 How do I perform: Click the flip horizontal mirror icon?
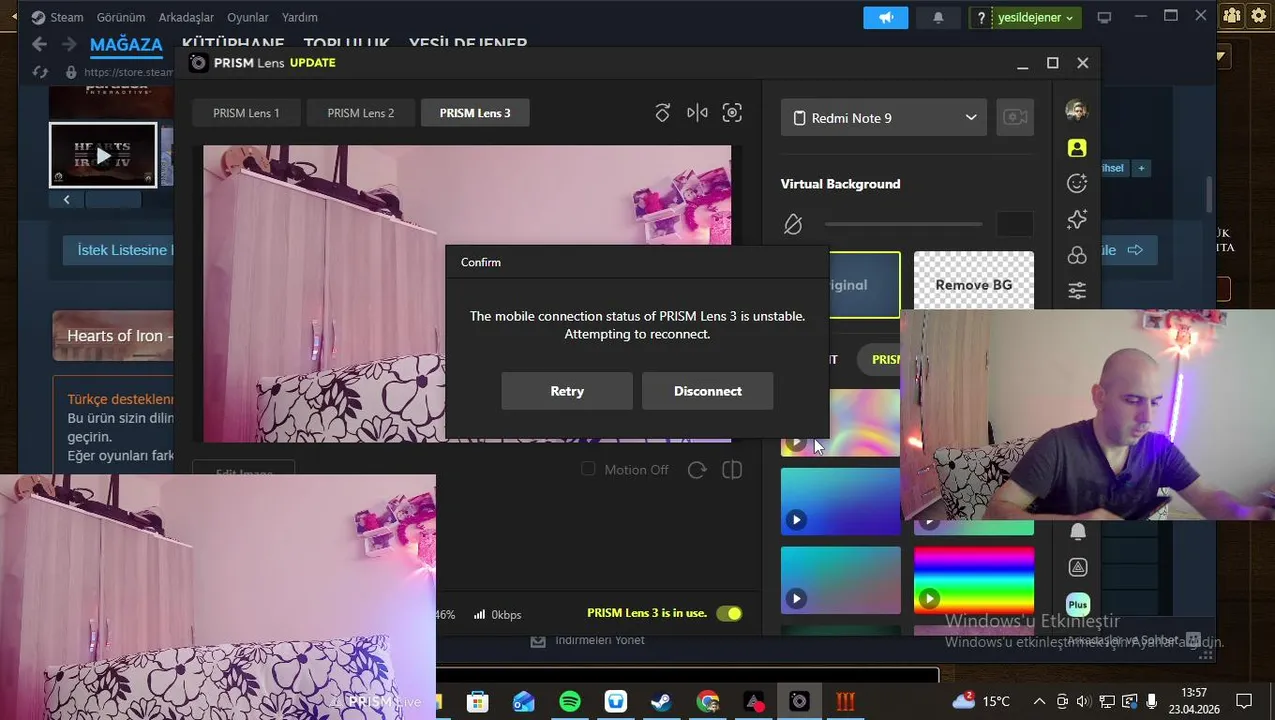pyautogui.click(x=697, y=113)
